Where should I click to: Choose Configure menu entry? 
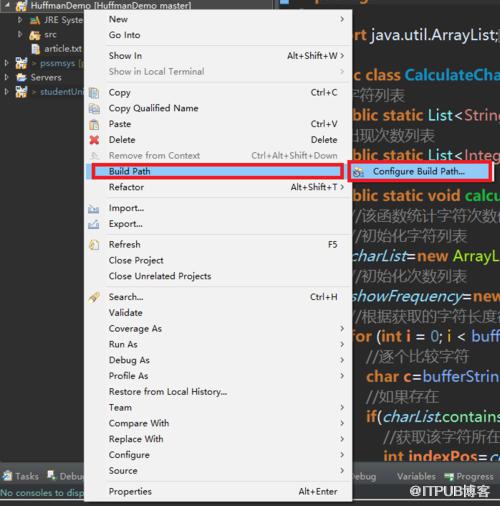tap(219, 455)
